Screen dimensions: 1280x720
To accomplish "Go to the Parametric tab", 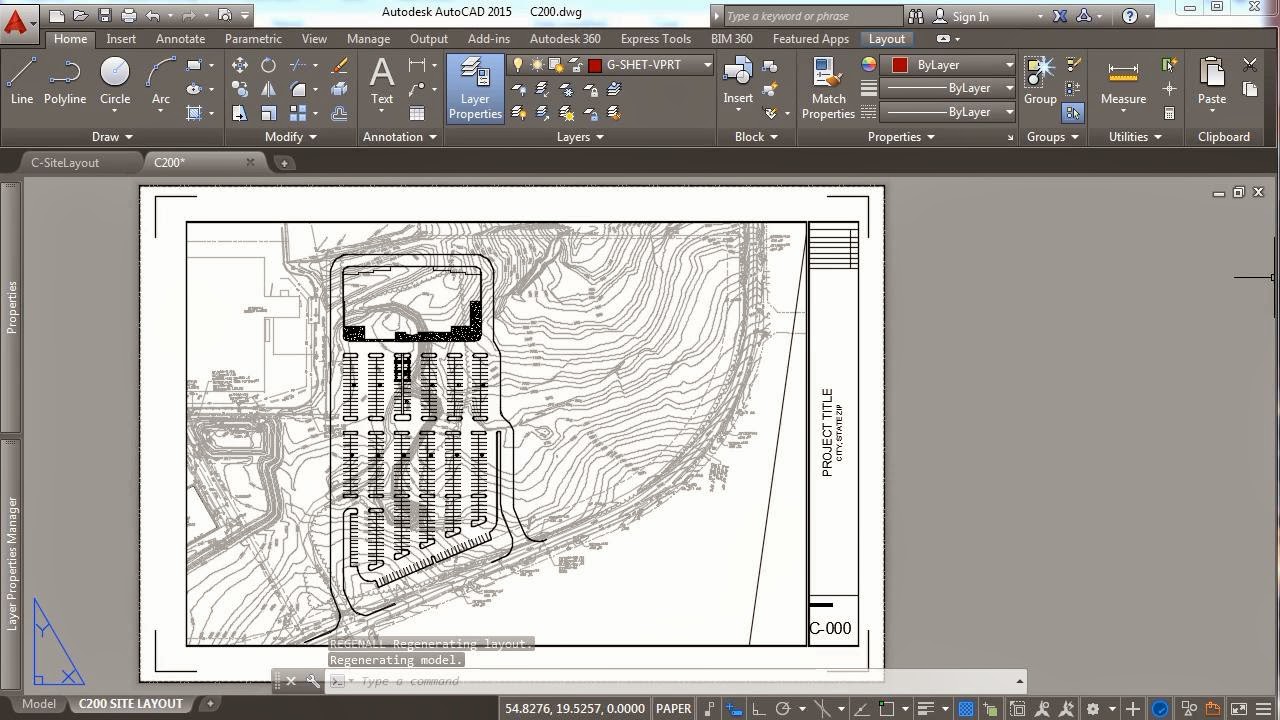I will pyautogui.click(x=253, y=39).
